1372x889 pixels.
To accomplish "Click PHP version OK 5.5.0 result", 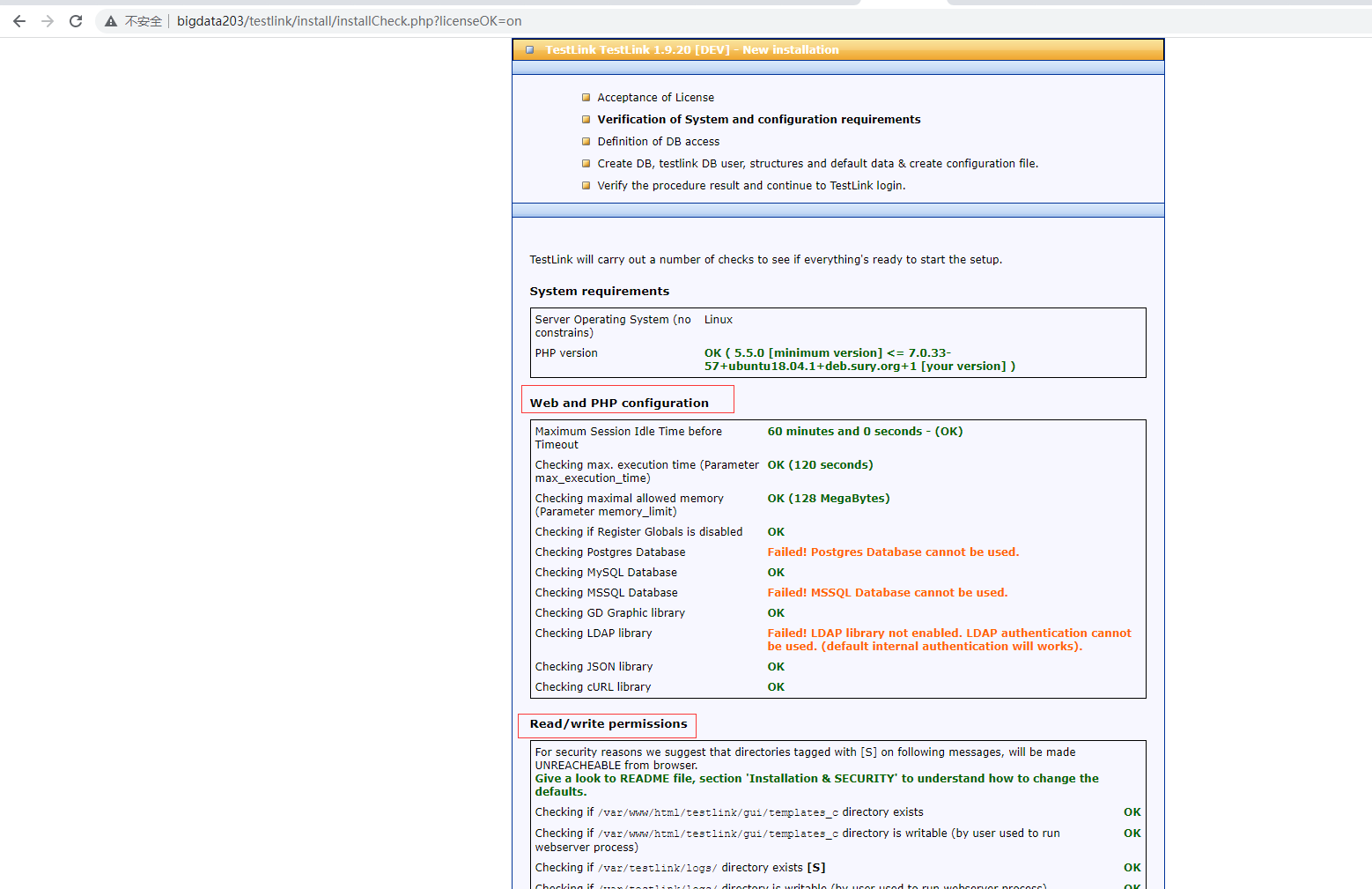I will (859, 359).
